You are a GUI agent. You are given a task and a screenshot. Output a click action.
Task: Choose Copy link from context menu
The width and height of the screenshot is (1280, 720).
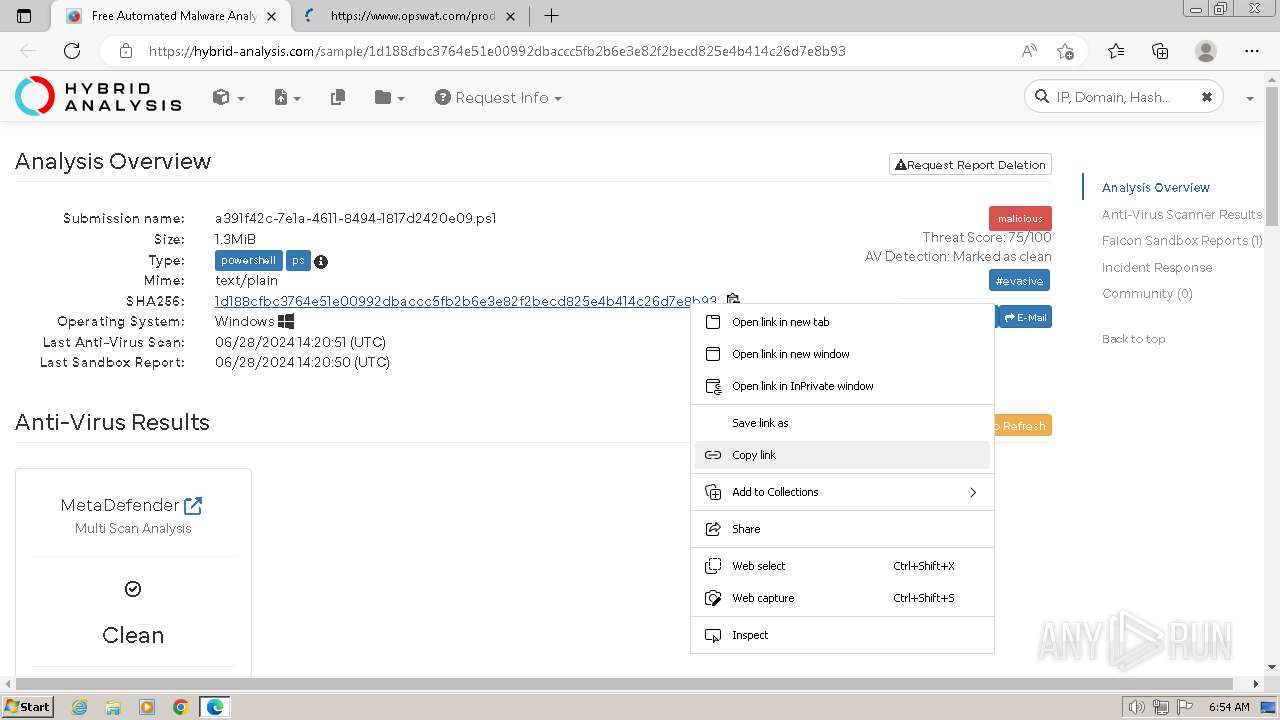842,455
